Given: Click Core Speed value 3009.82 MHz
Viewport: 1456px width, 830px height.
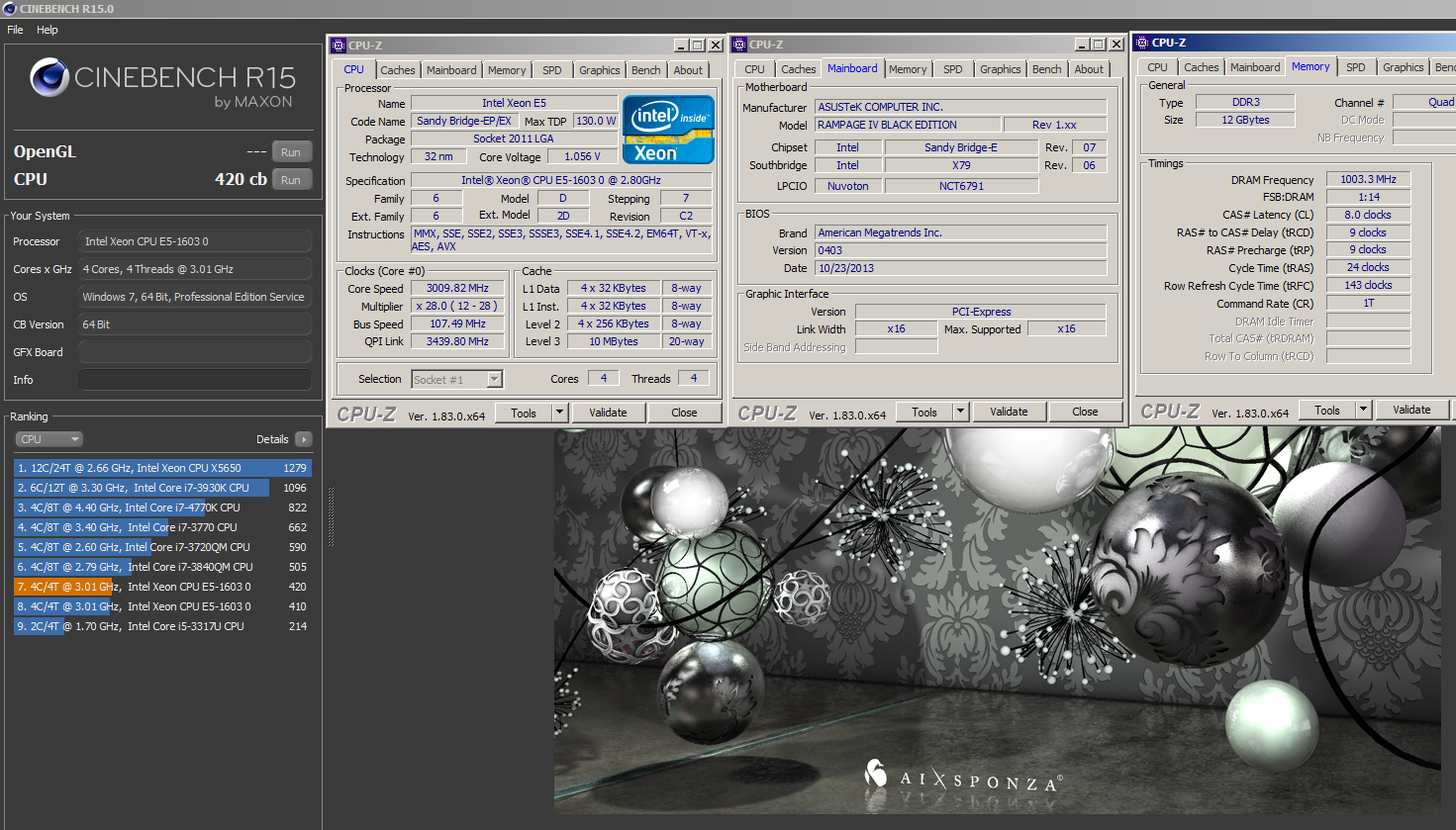Looking at the screenshot, I should (x=458, y=288).
